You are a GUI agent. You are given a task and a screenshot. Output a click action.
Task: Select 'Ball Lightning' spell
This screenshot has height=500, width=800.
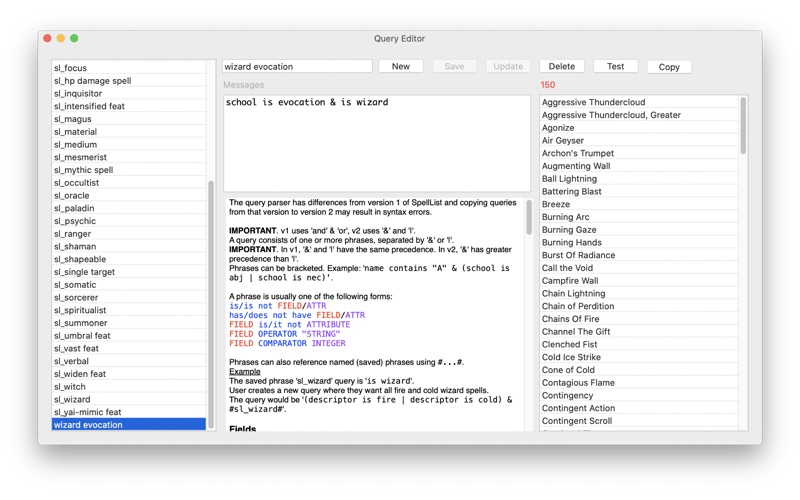coord(639,179)
